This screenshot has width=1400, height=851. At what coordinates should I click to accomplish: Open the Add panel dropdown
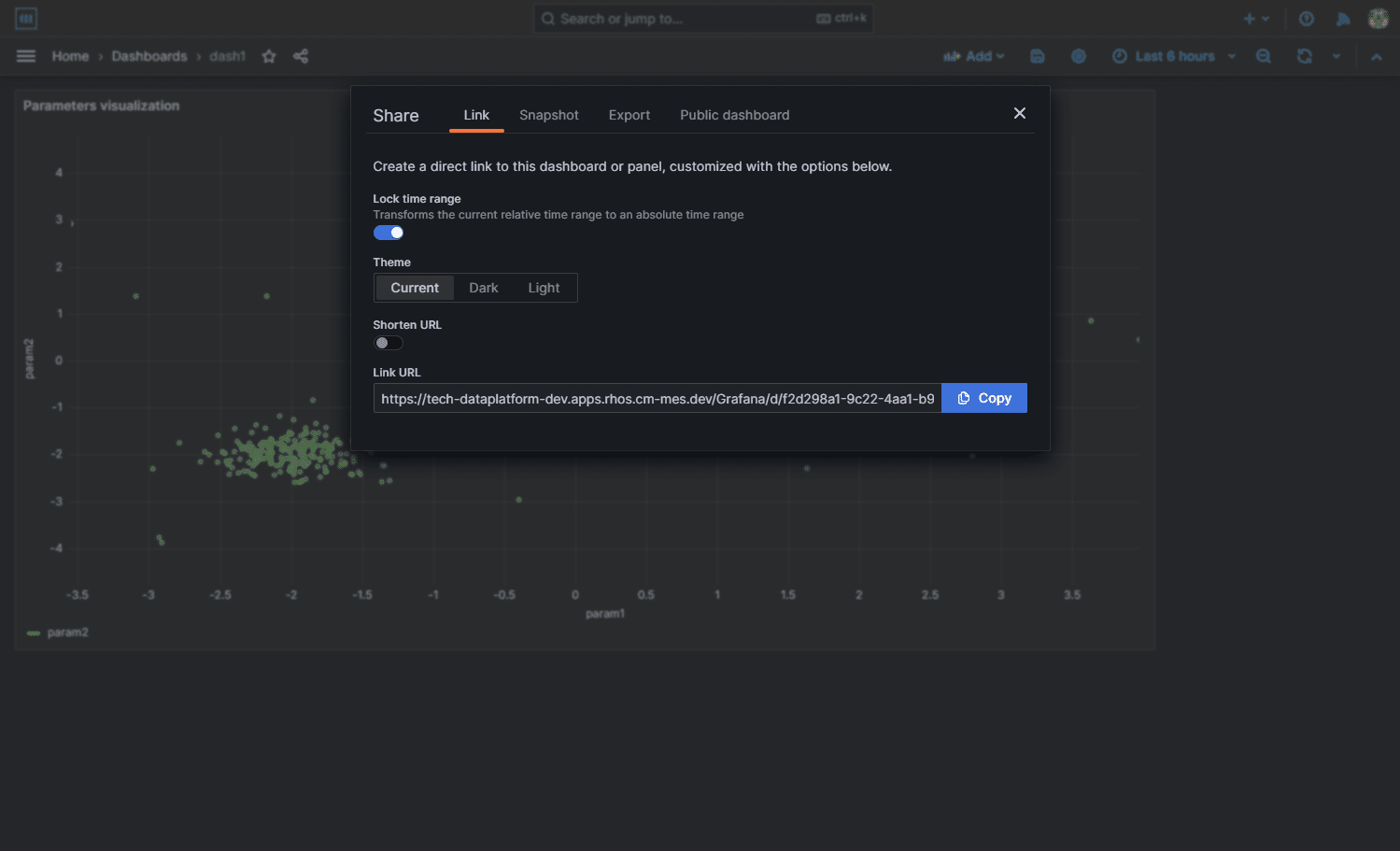coord(974,56)
